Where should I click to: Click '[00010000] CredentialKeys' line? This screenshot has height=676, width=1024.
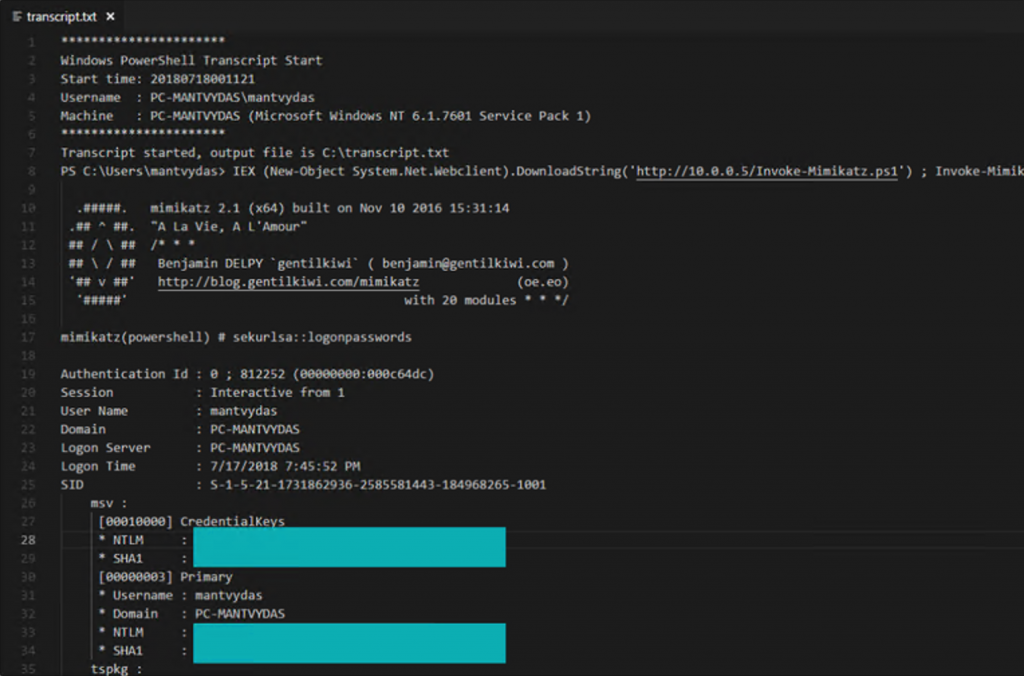coord(191,522)
